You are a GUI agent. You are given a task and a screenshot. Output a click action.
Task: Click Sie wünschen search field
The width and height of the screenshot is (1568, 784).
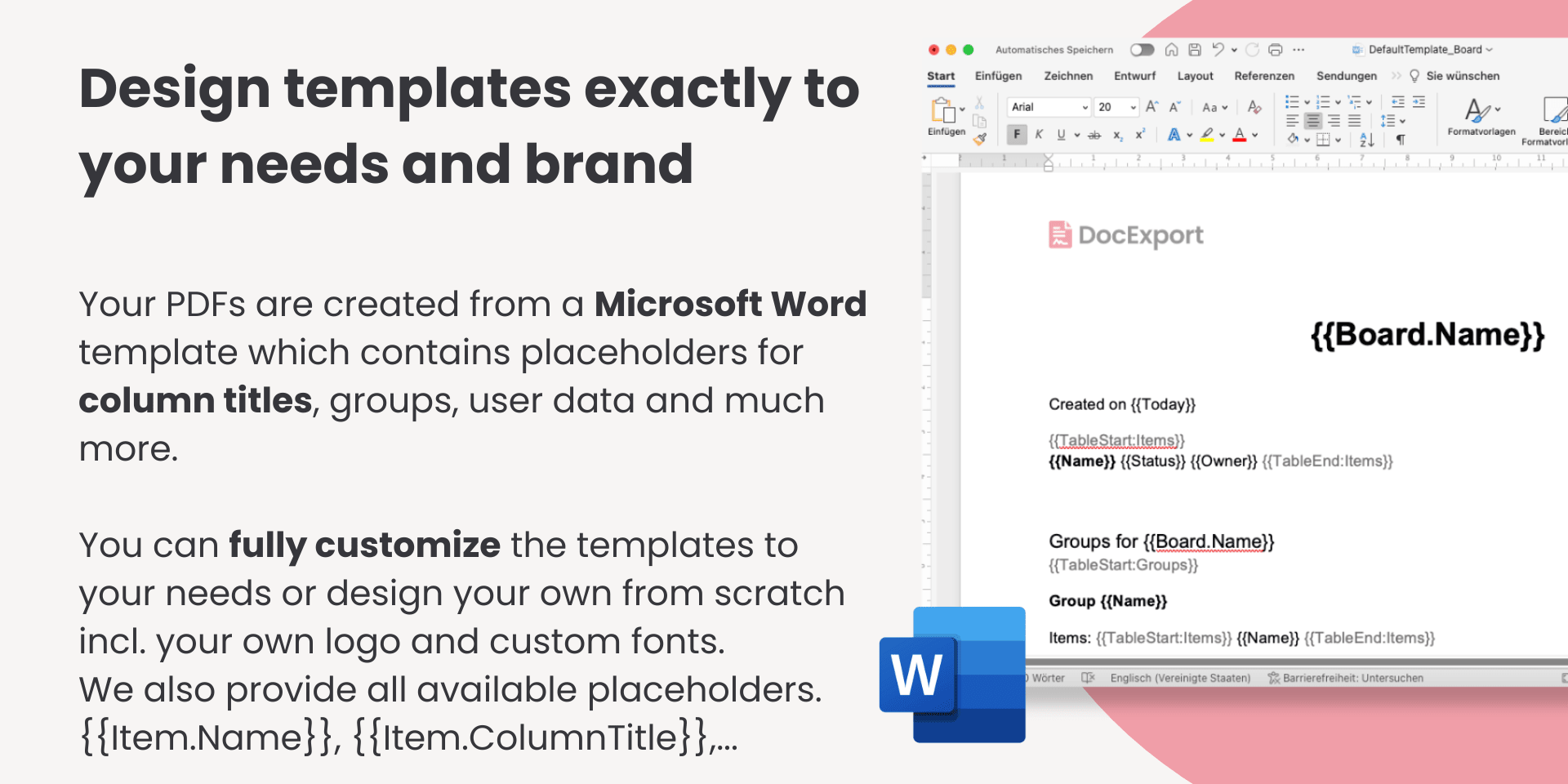(x=1463, y=76)
